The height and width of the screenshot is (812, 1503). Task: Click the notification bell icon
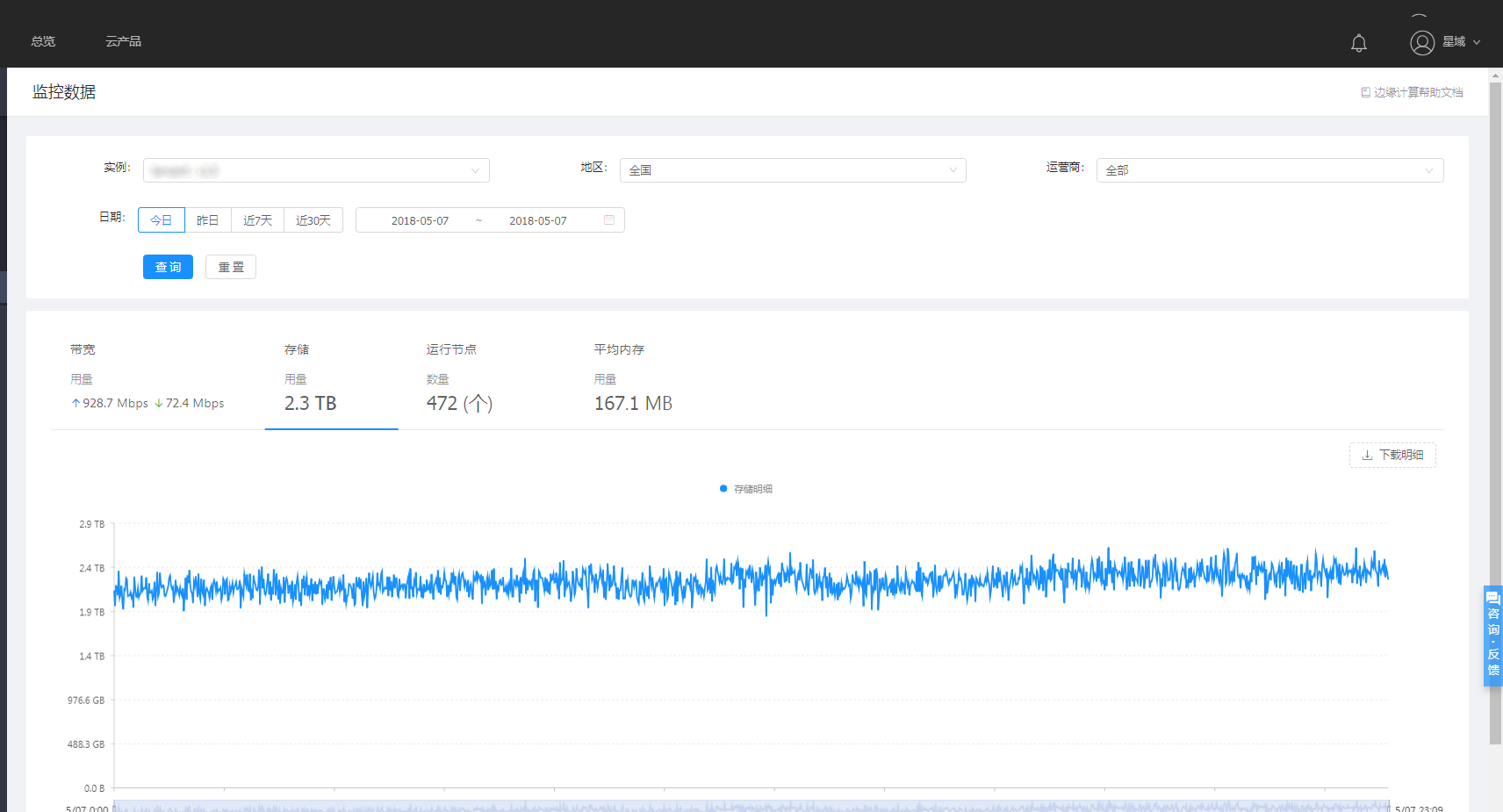[1358, 43]
